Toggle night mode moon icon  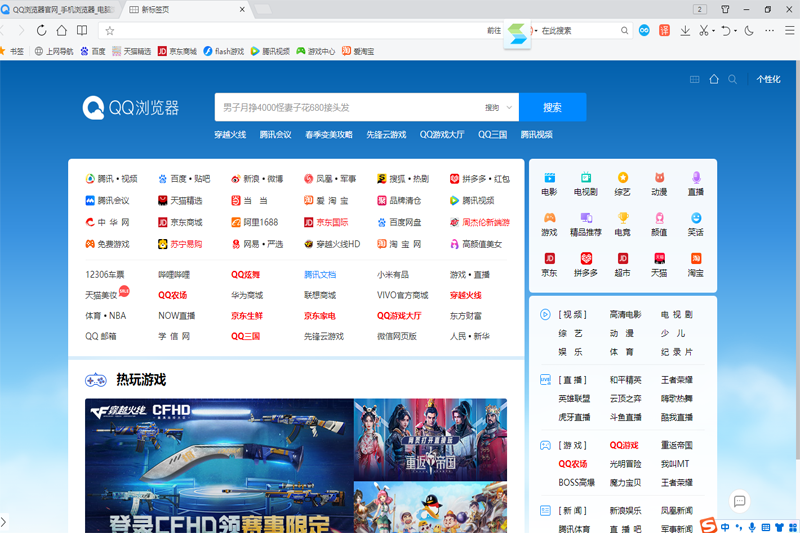pyautogui.click(x=749, y=31)
